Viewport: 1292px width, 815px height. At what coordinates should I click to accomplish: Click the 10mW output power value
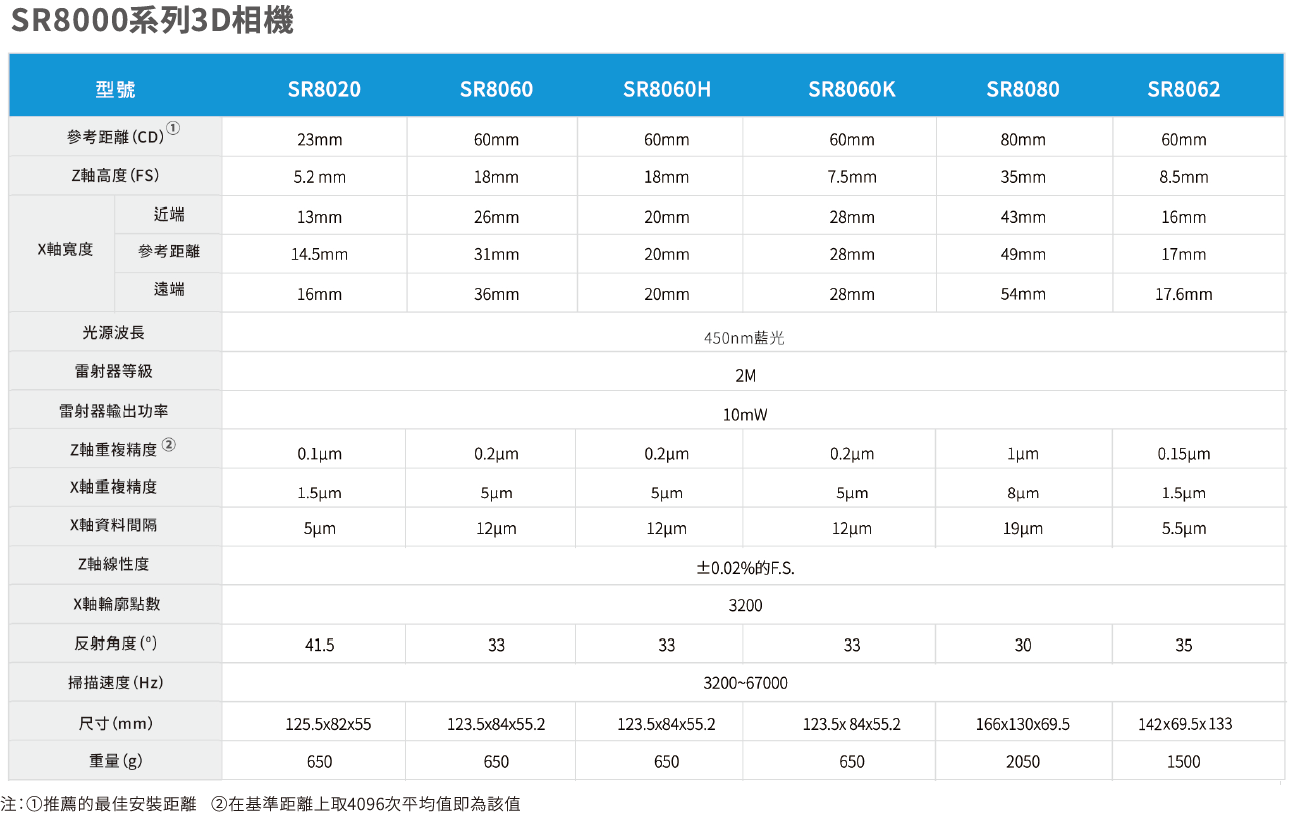tap(745, 415)
